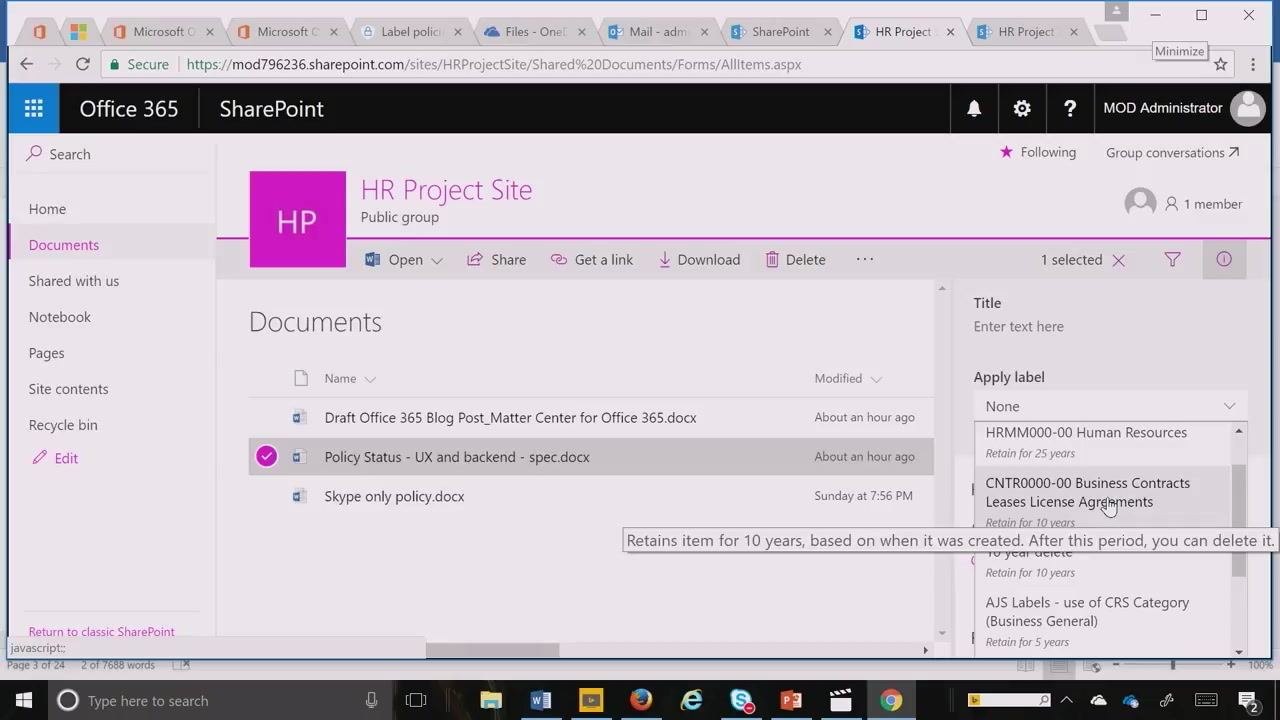1280x720 pixels.
Task: Click Edit in the left navigation
Action: 55,458
